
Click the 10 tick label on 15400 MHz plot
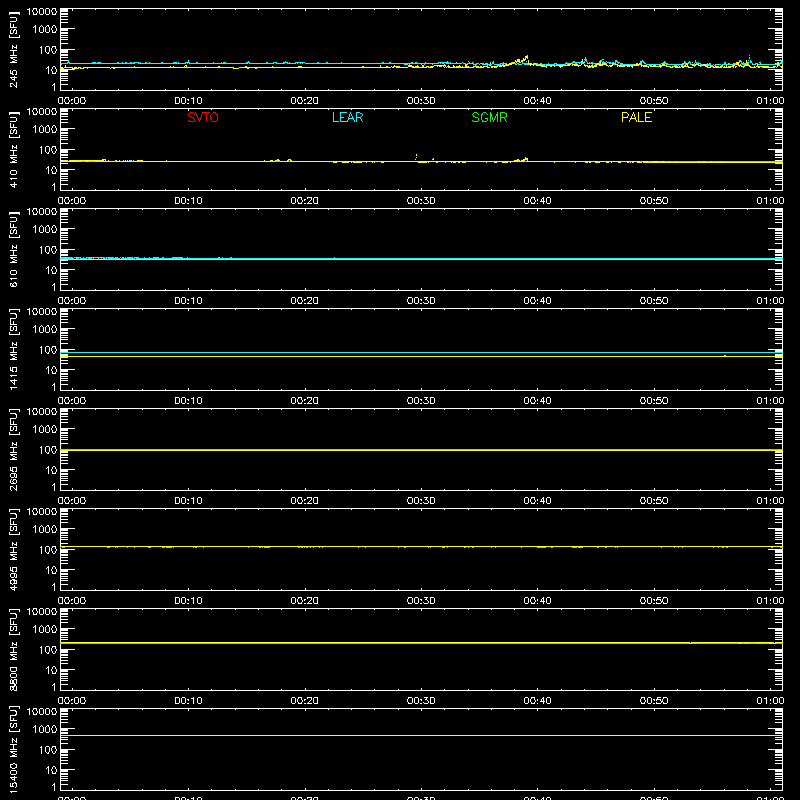pyautogui.click(x=51, y=770)
